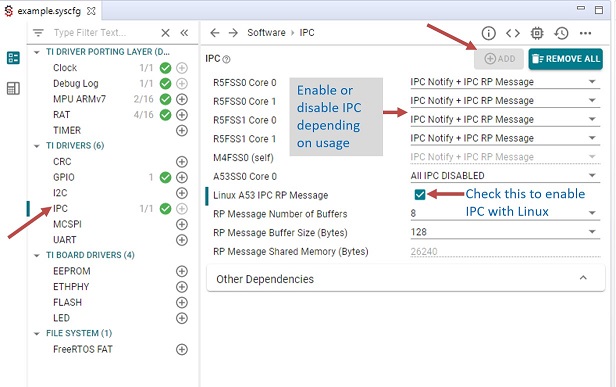Open the filter options icon beside Type Filter Text
This screenshot has height=387, width=616.
point(38,33)
